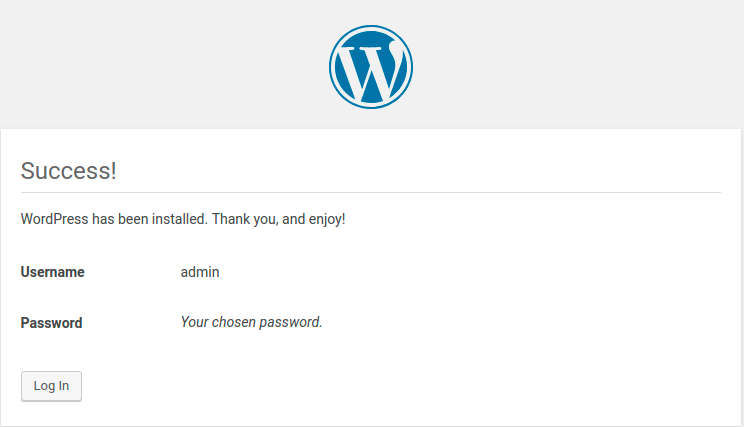Click the word "chosen" in password note
The width and height of the screenshot is (744, 427).
pos(234,322)
